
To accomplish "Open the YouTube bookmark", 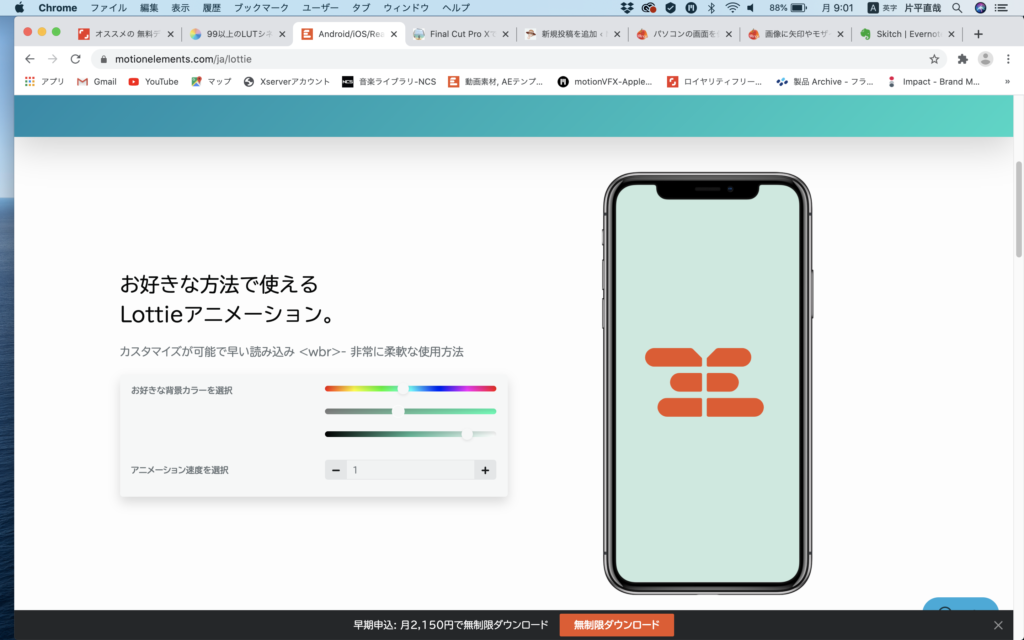I will [153, 82].
